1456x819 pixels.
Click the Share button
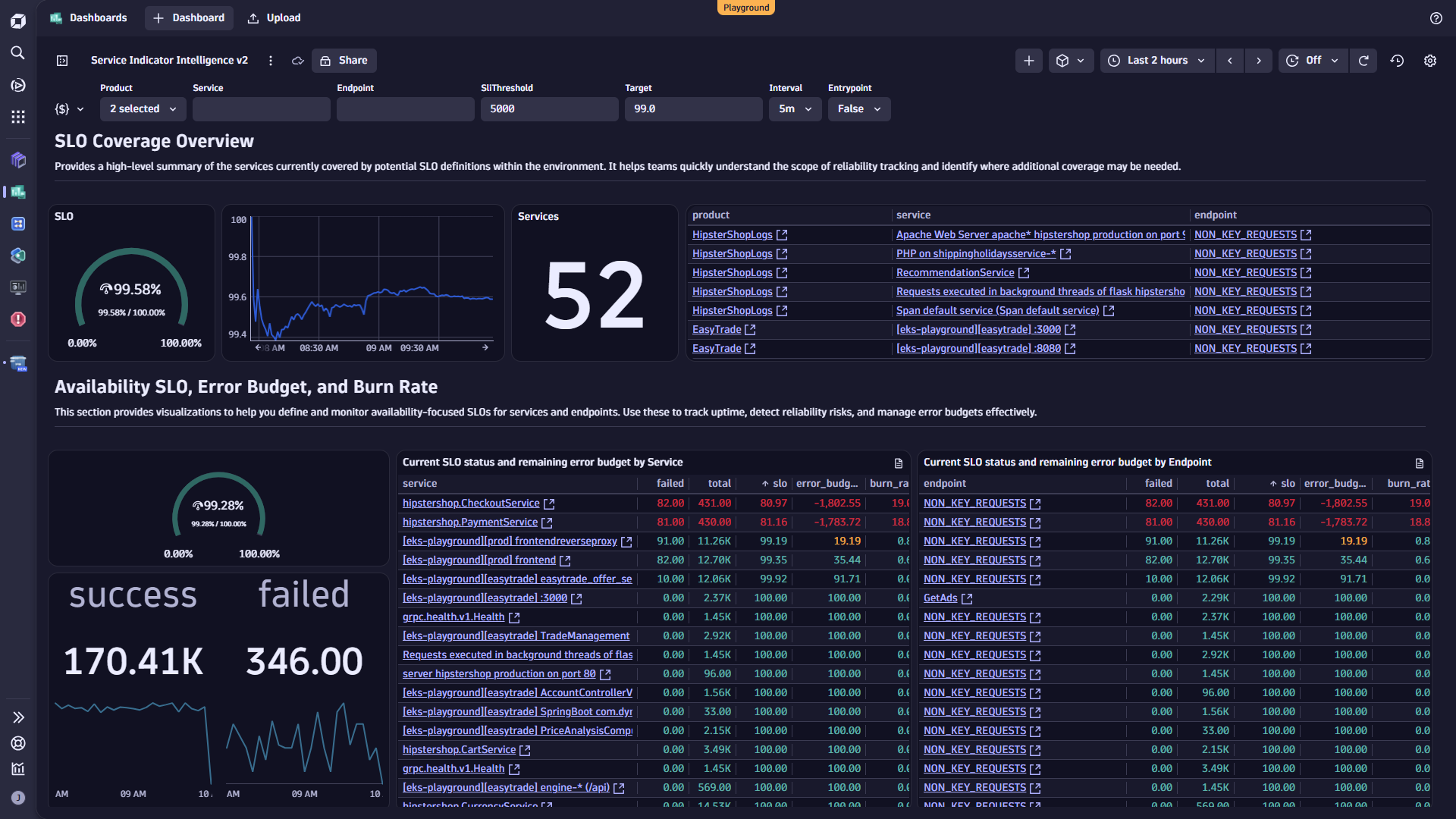coord(344,61)
